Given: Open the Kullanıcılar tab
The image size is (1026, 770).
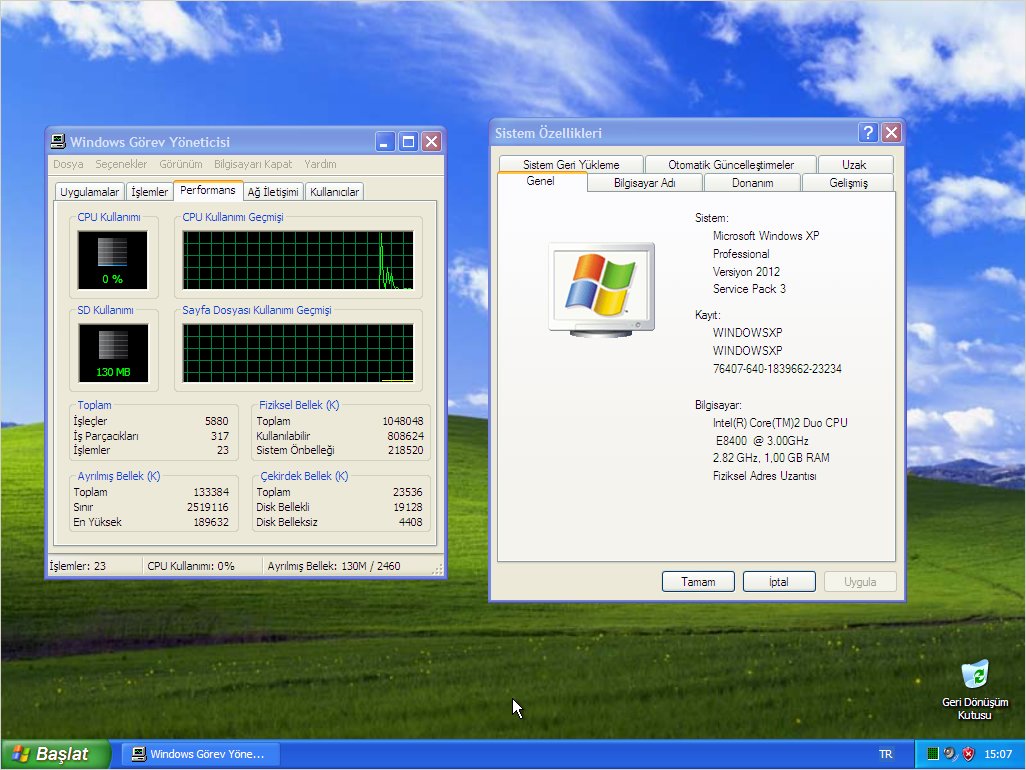Looking at the screenshot, I should click(x=334, y=192).
